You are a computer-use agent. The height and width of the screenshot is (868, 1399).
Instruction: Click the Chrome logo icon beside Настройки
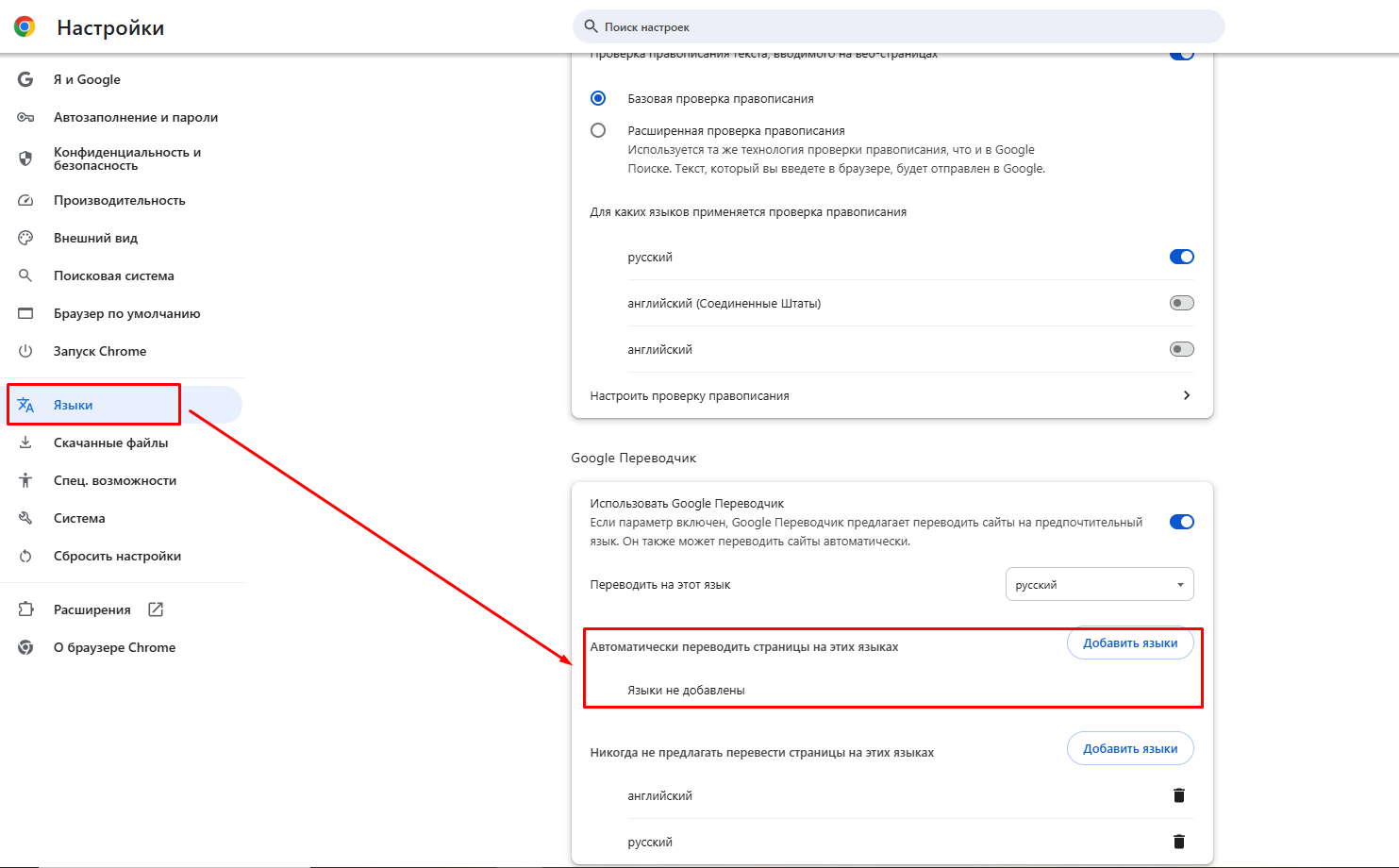point(25,27)
